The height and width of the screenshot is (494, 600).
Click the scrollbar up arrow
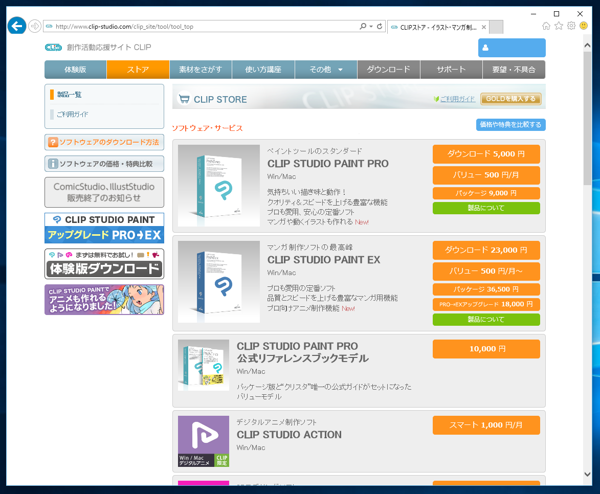click(587, 45)
